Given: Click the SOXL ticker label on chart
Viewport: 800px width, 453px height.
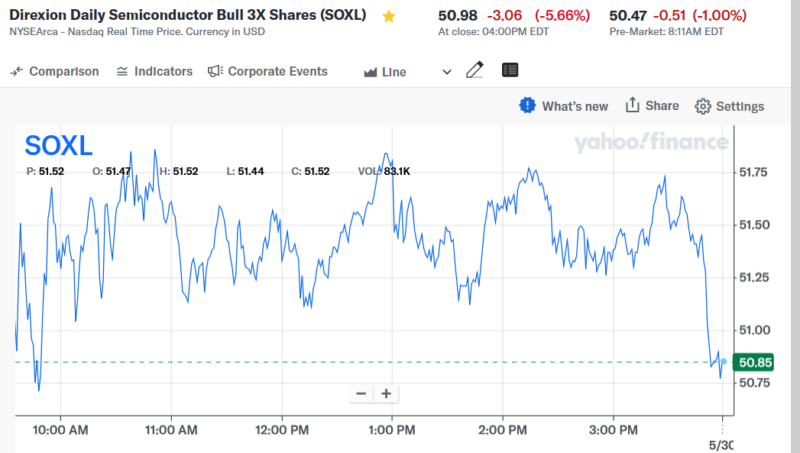Looking at the screenshot, I should tap(58, 146).
